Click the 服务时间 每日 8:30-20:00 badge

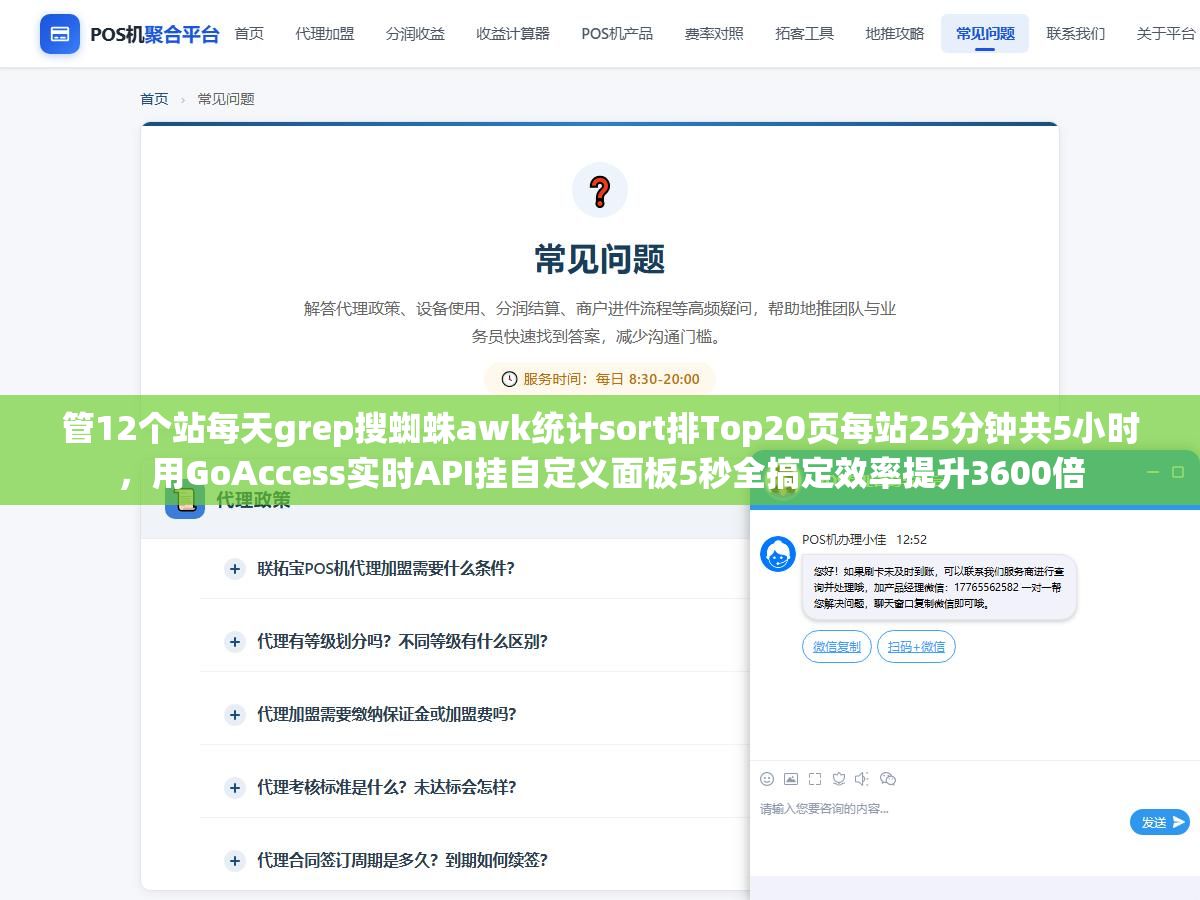point(600,379)
